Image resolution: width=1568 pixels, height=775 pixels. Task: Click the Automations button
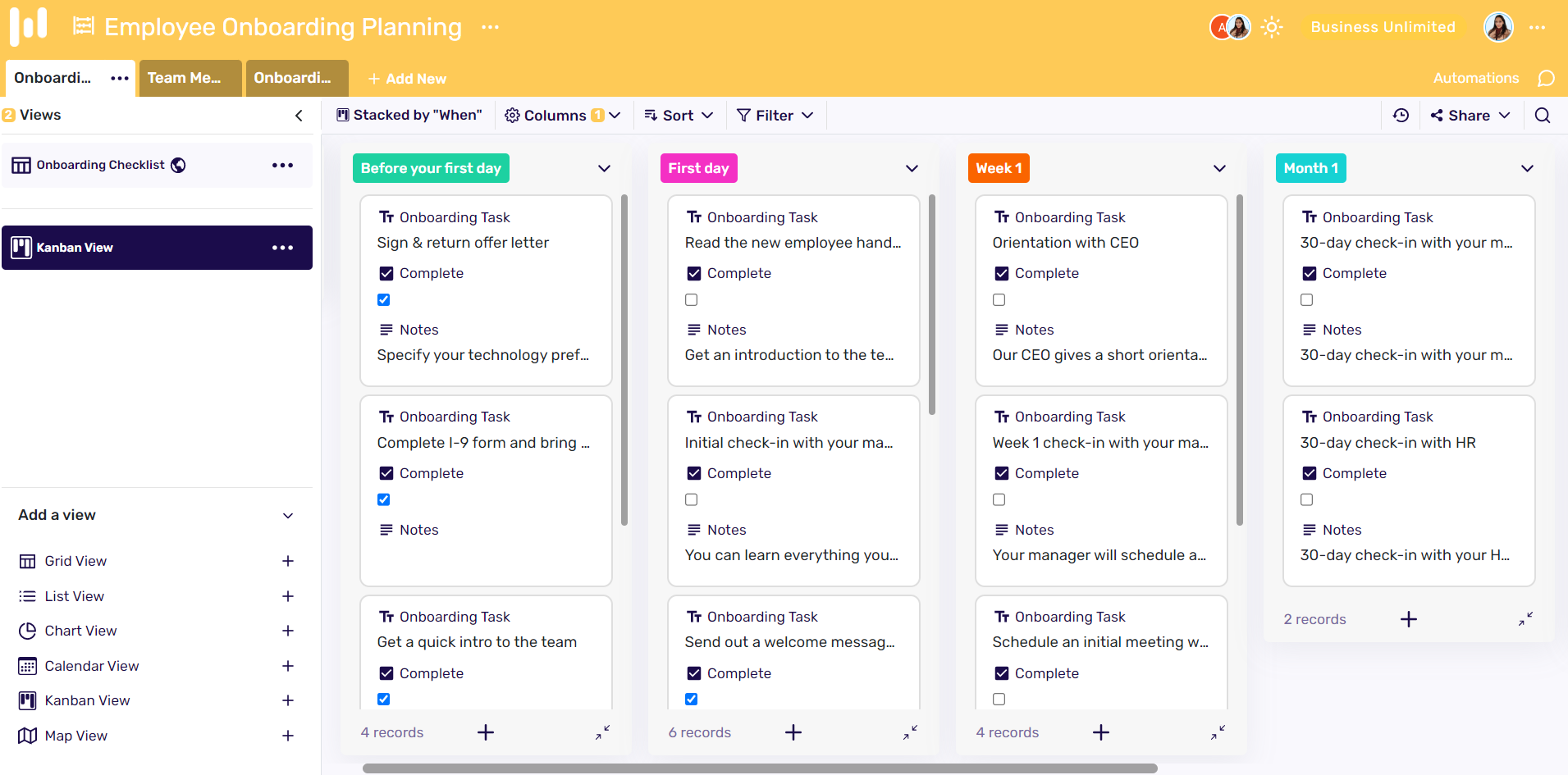1474,78
